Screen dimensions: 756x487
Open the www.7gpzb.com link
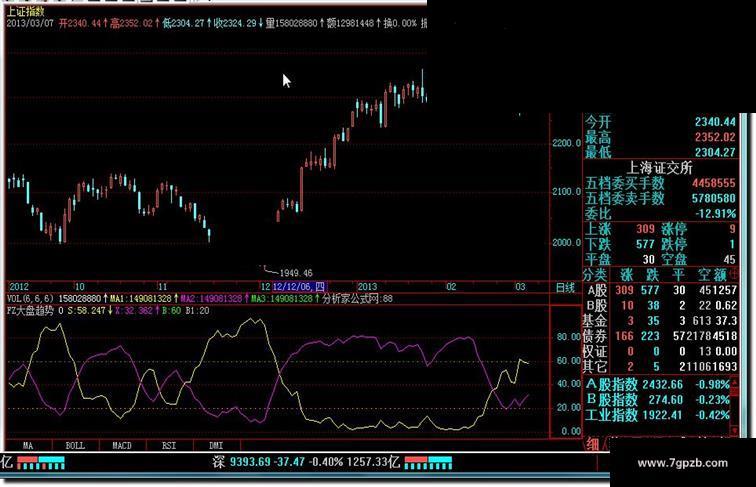[x=682, y=463]
